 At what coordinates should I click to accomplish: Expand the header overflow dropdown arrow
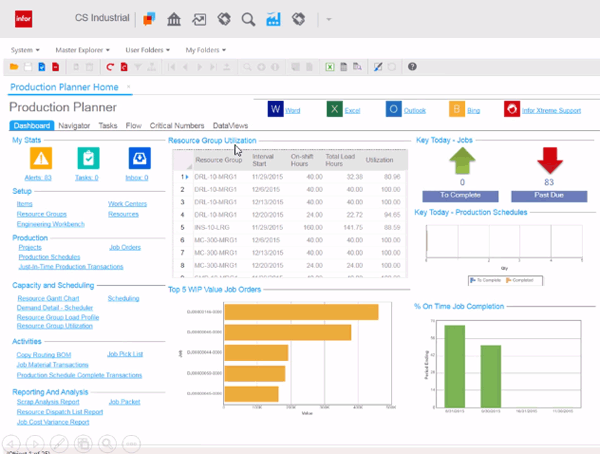click(x=329, y=19)
